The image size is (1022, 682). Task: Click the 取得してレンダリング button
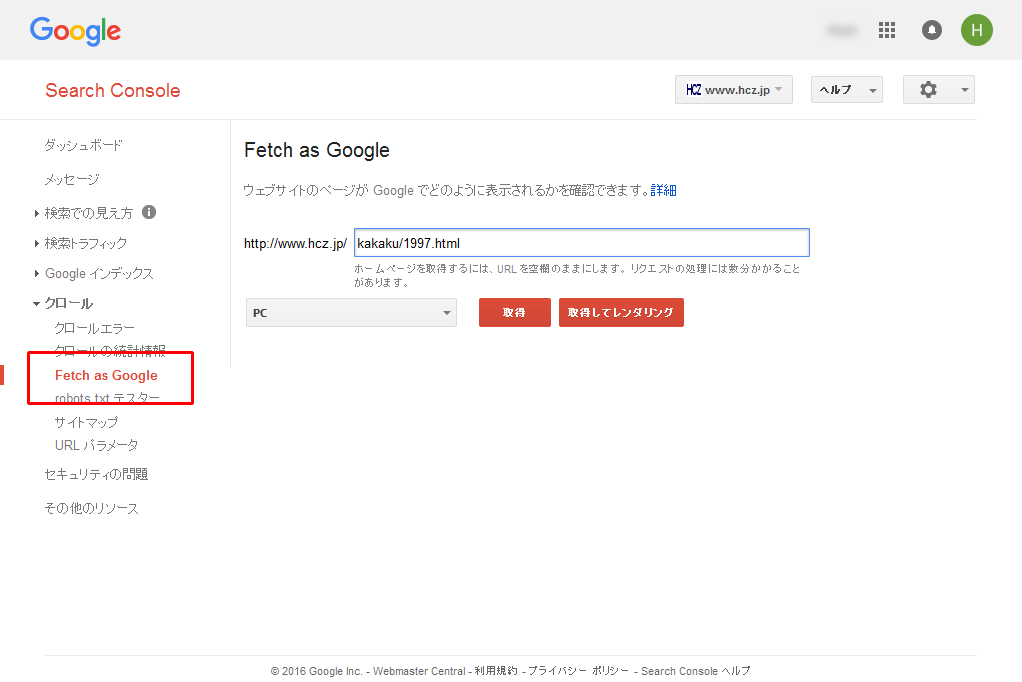pos(621,312)
